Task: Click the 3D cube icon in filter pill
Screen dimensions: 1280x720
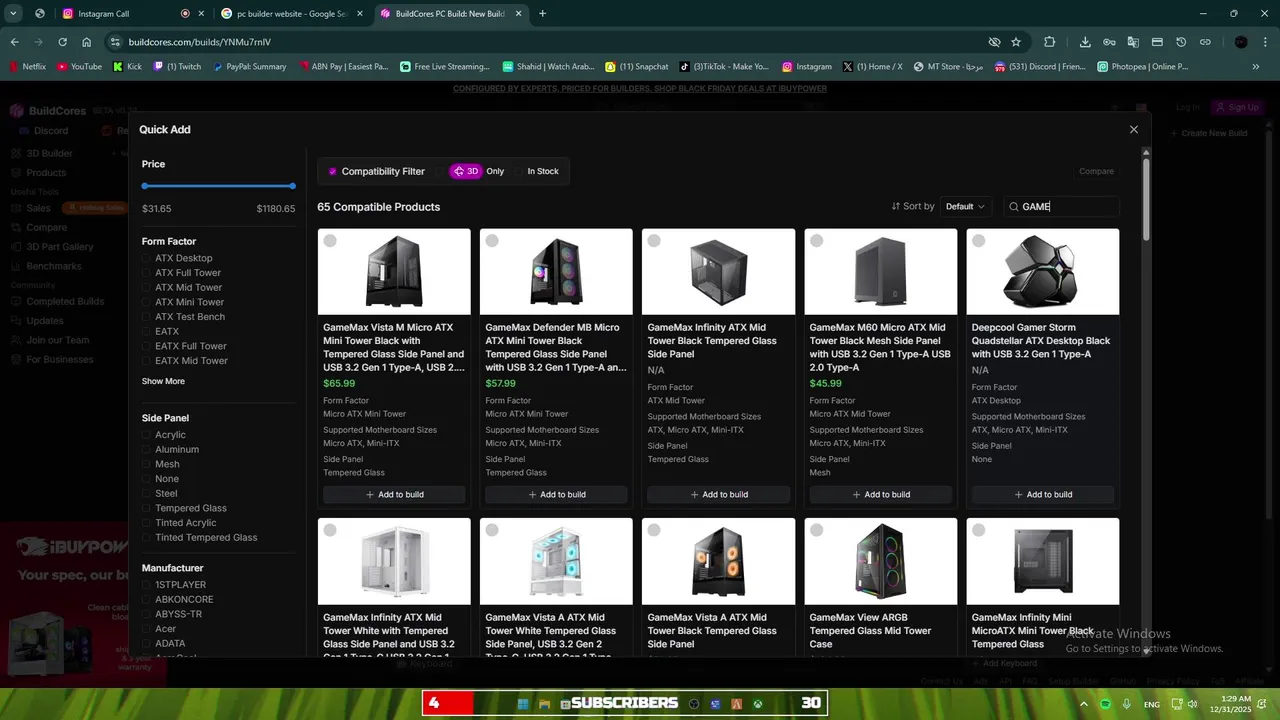Action: coord(458,171)
